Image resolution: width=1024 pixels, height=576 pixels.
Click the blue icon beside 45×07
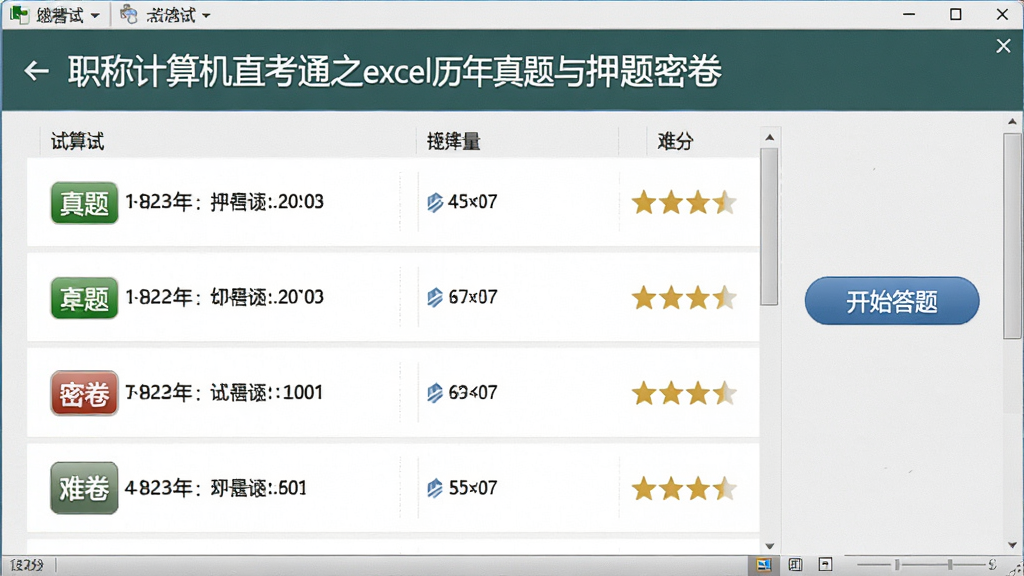[x=435, y=202]
